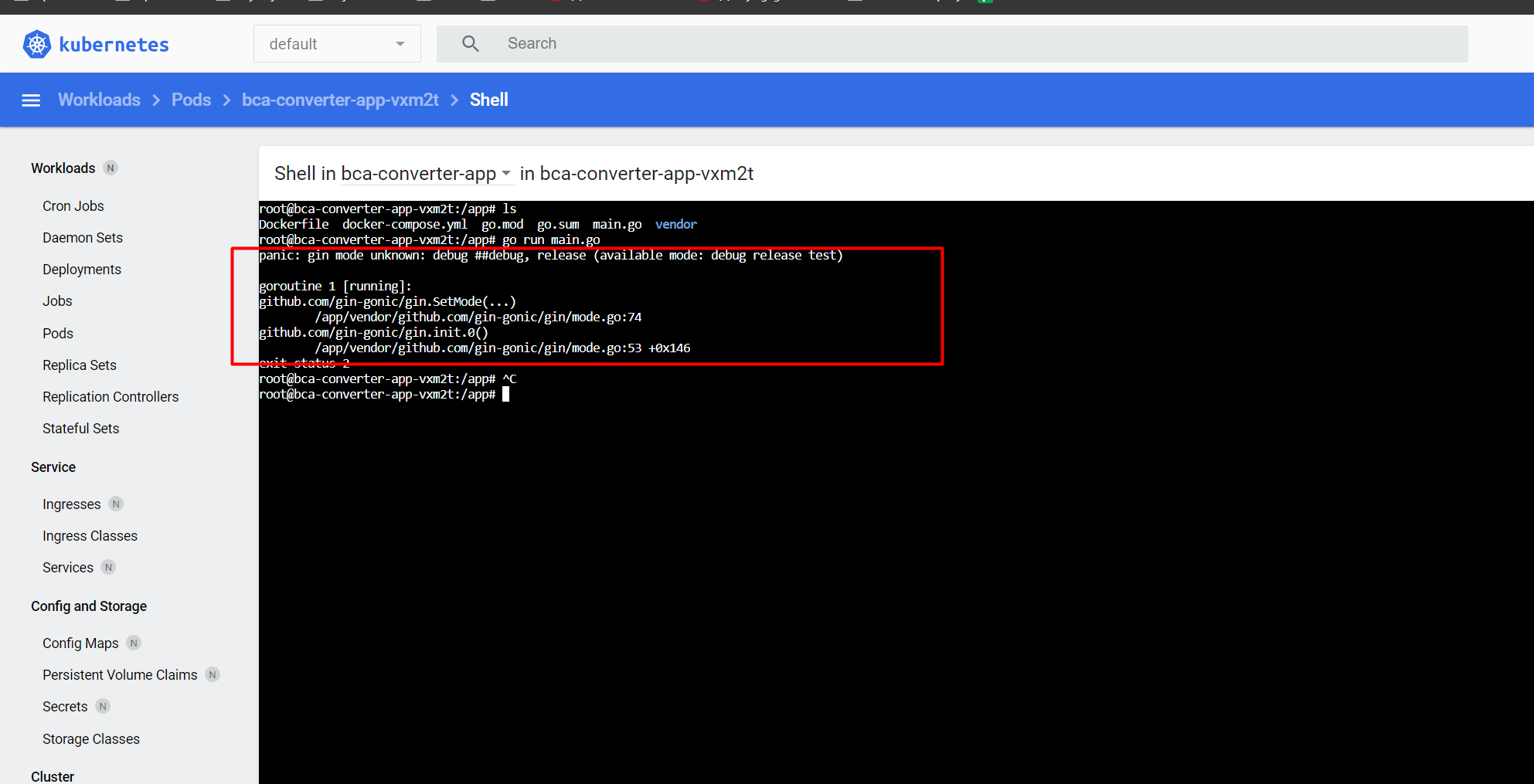Expand the bca-converter-app container selector

(426, 174)
